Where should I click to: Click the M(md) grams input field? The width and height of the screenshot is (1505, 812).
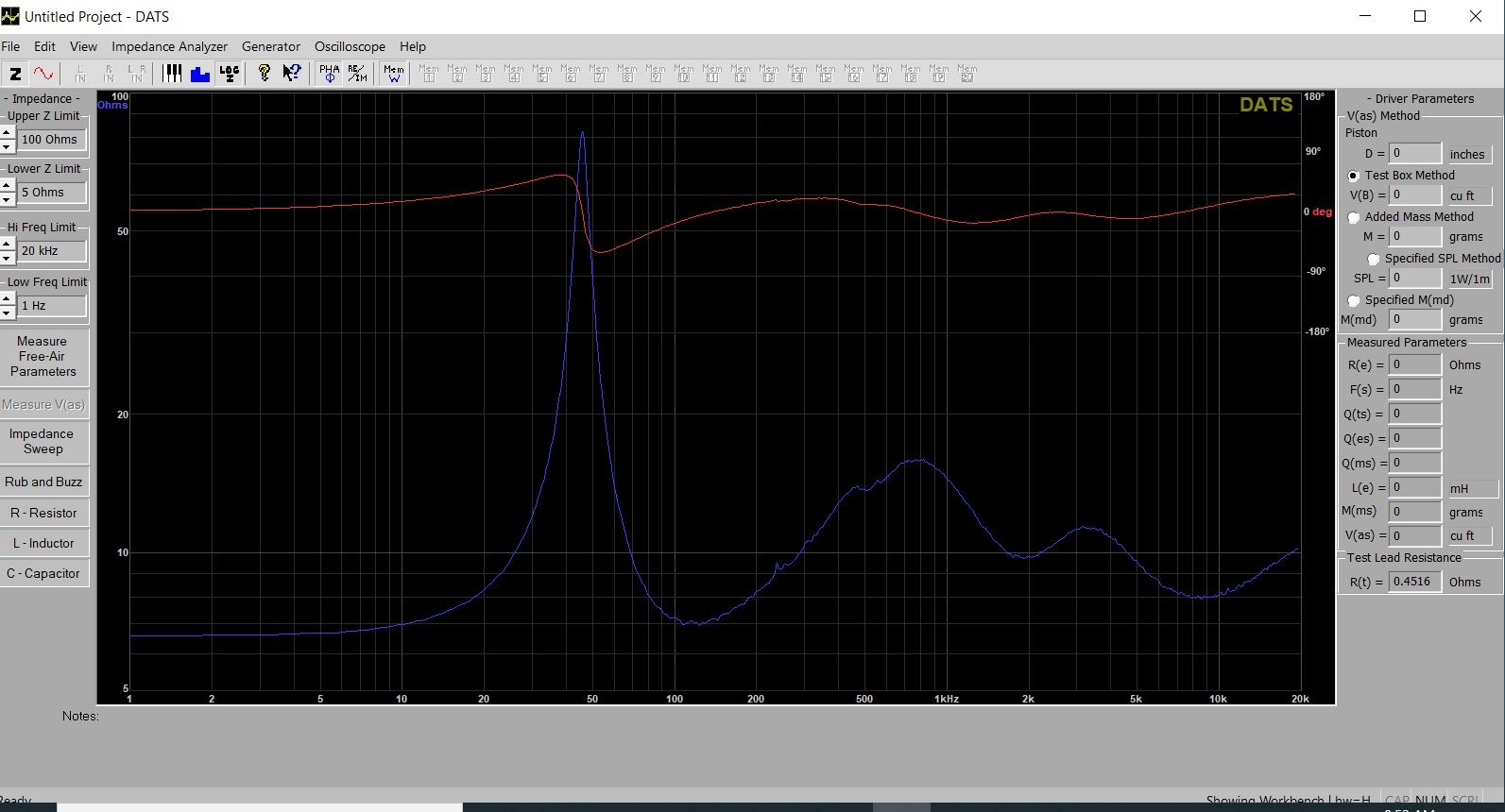point(1415,319)
